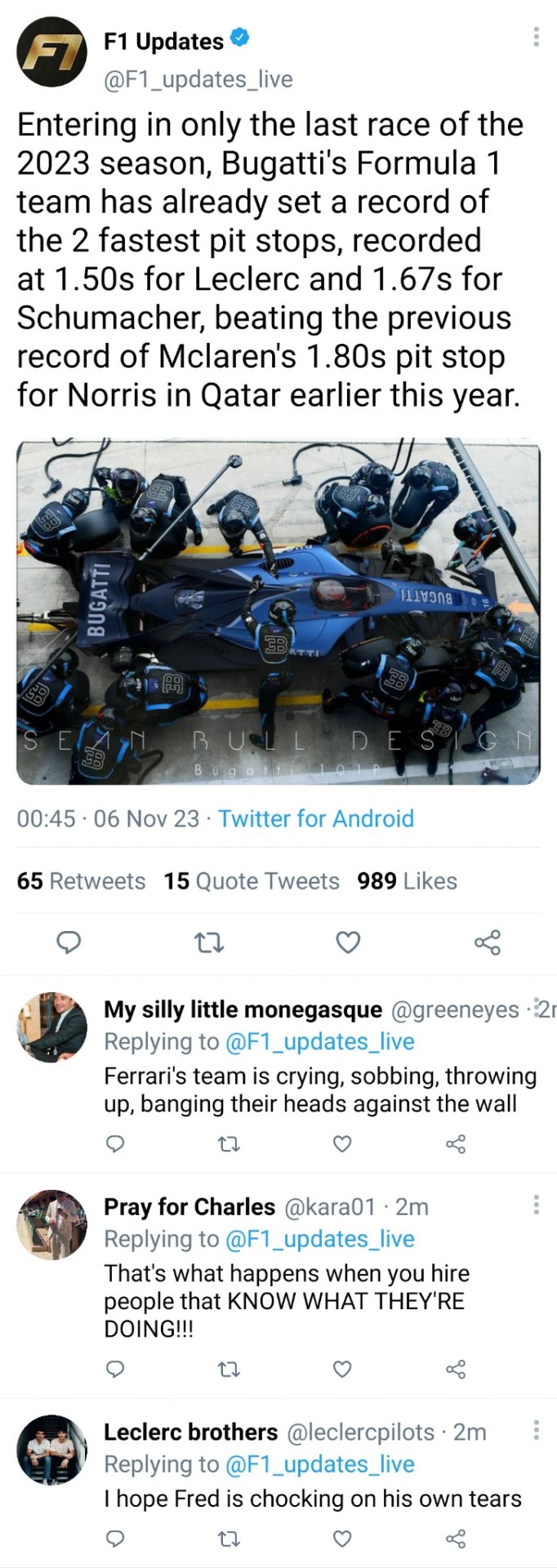Screen dimensions: 557x1568
Task: Share the main F1 Updates tweet
Action: [488, 943]
